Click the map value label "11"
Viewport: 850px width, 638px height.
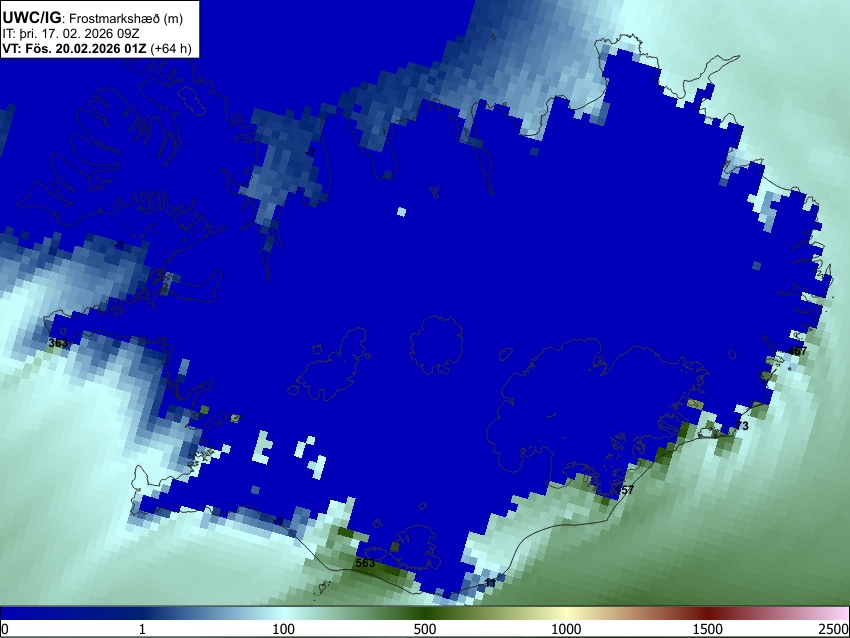click(490, 583)
